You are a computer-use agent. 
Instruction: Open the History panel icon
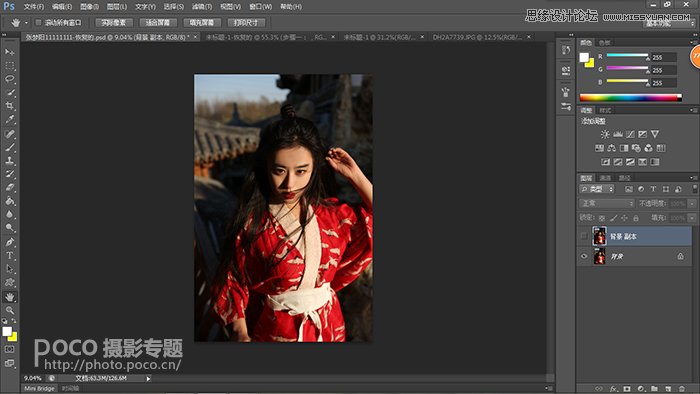pyautogui.click(x=566, y=50)
